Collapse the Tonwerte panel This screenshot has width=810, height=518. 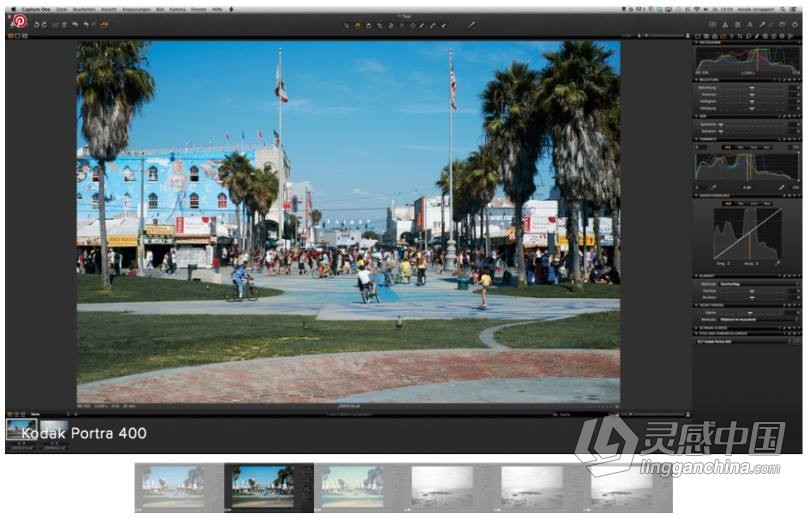pos(696,139)
